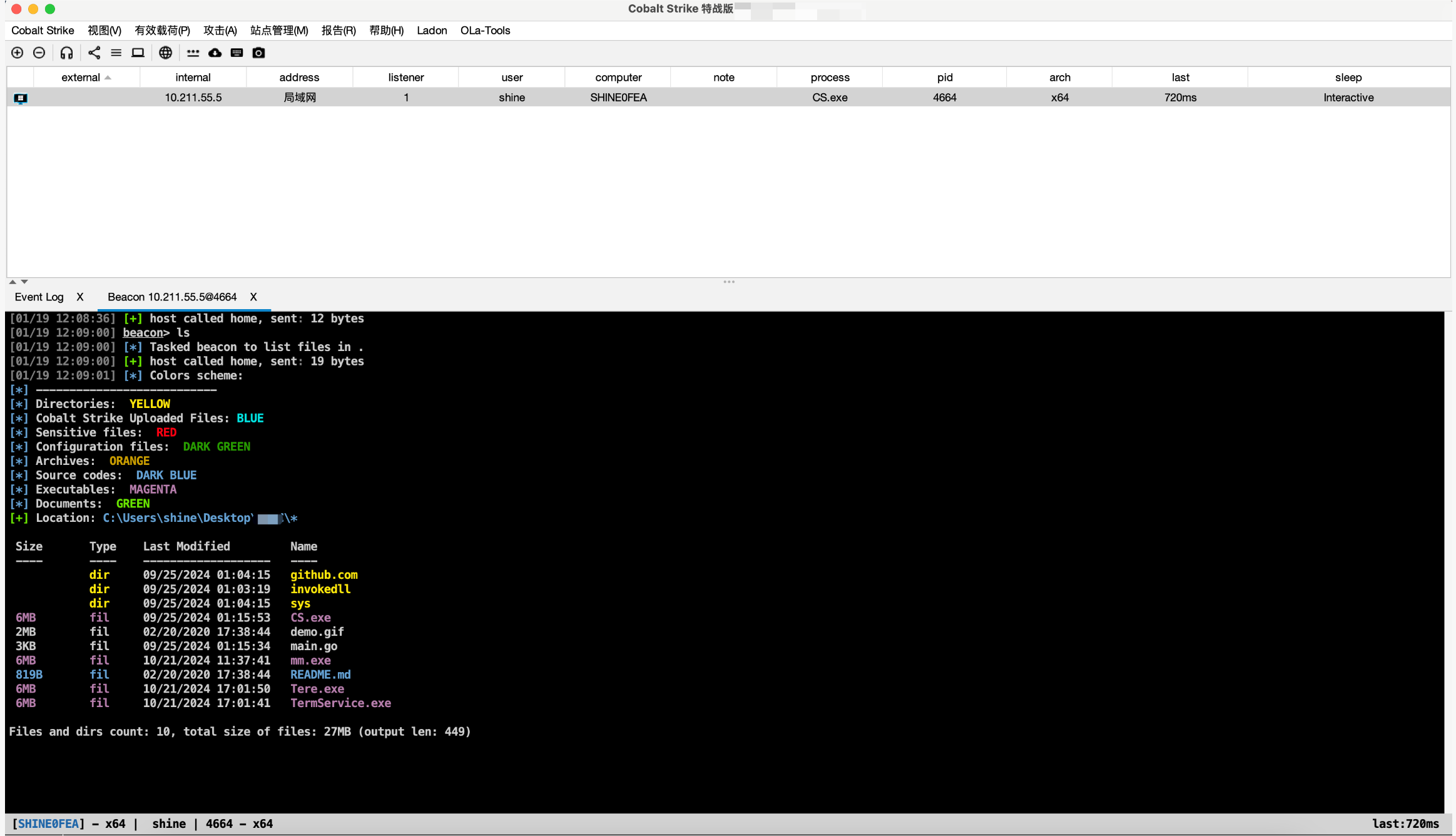Click the underlined beacon prompt text
Viewport: 1456px width, 836px height.
(x=143, y=333)
